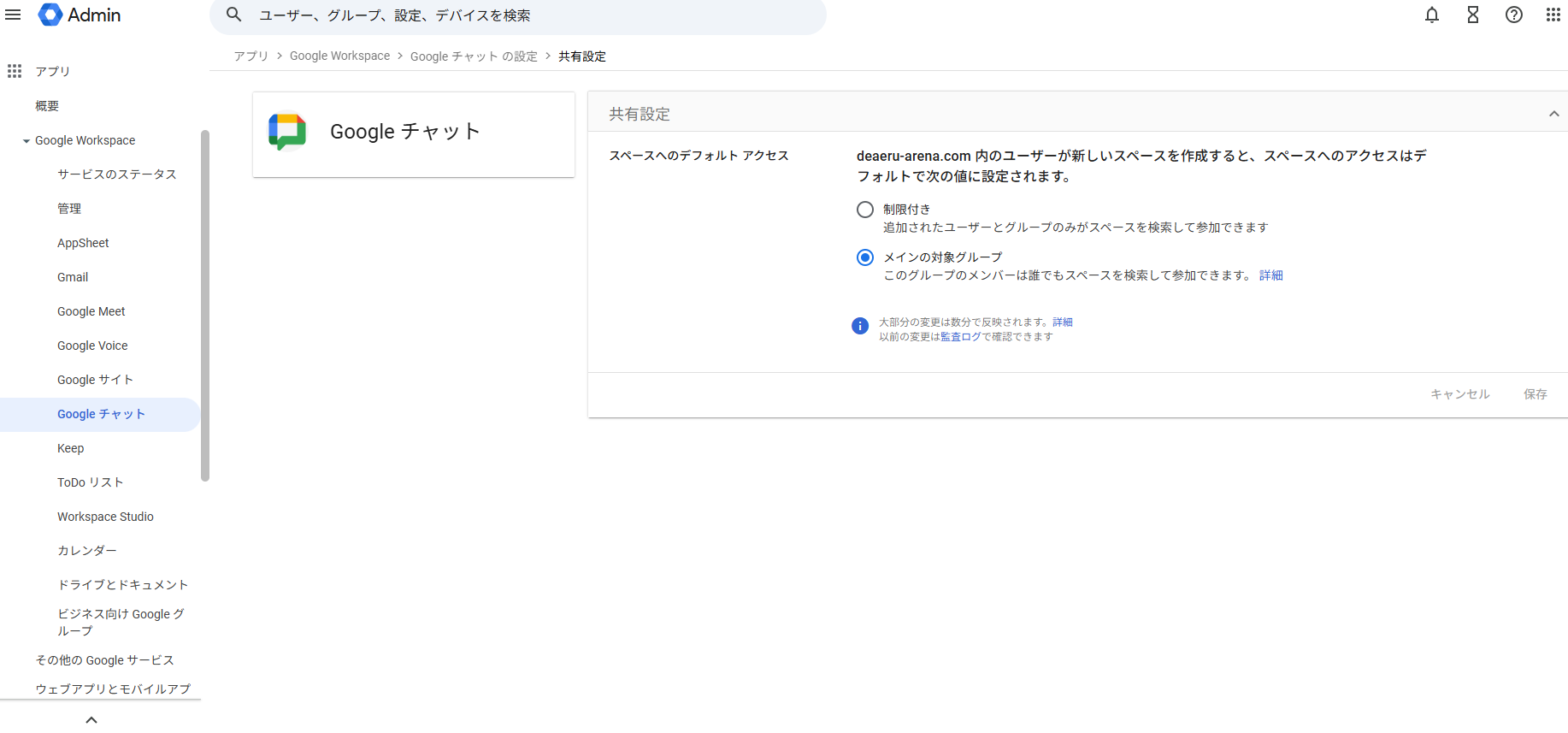Image resolution: width=1568 pixels, height=733 pixels.
Task: Click the アプリ grid icon in sidebar
Action: (15, 71)
